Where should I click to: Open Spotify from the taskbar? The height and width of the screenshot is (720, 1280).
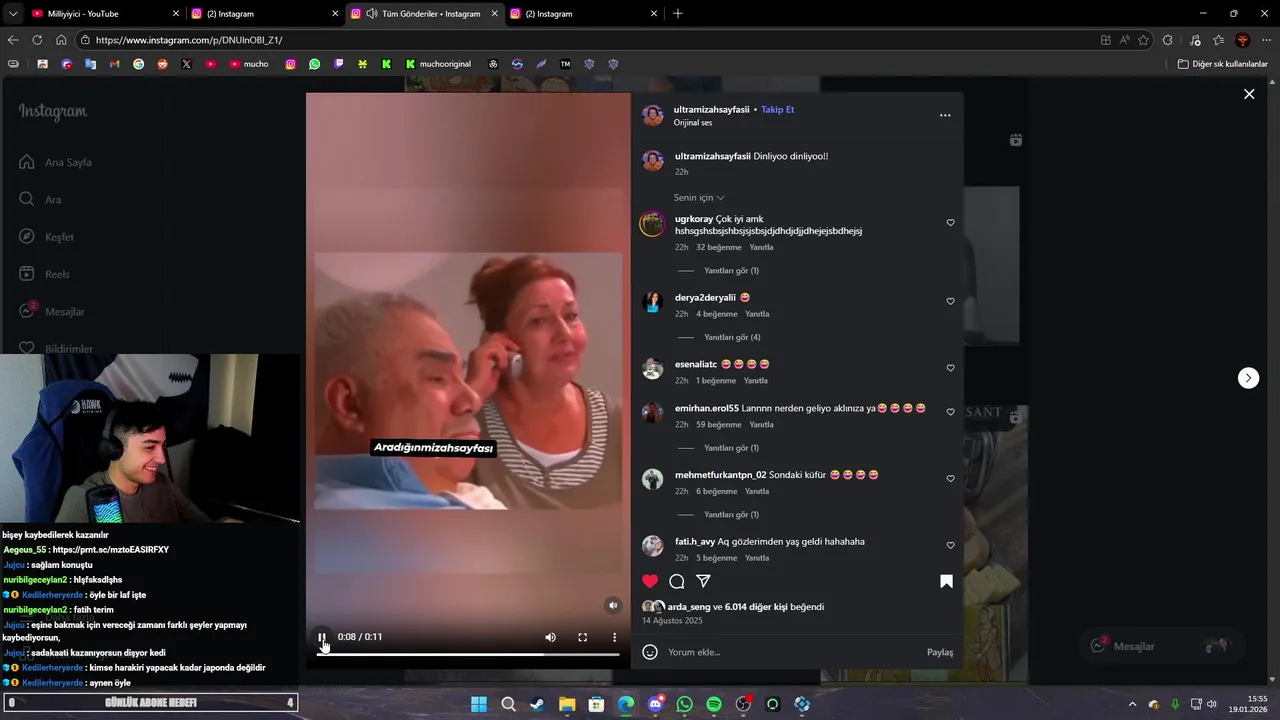[x=714, y=704]
